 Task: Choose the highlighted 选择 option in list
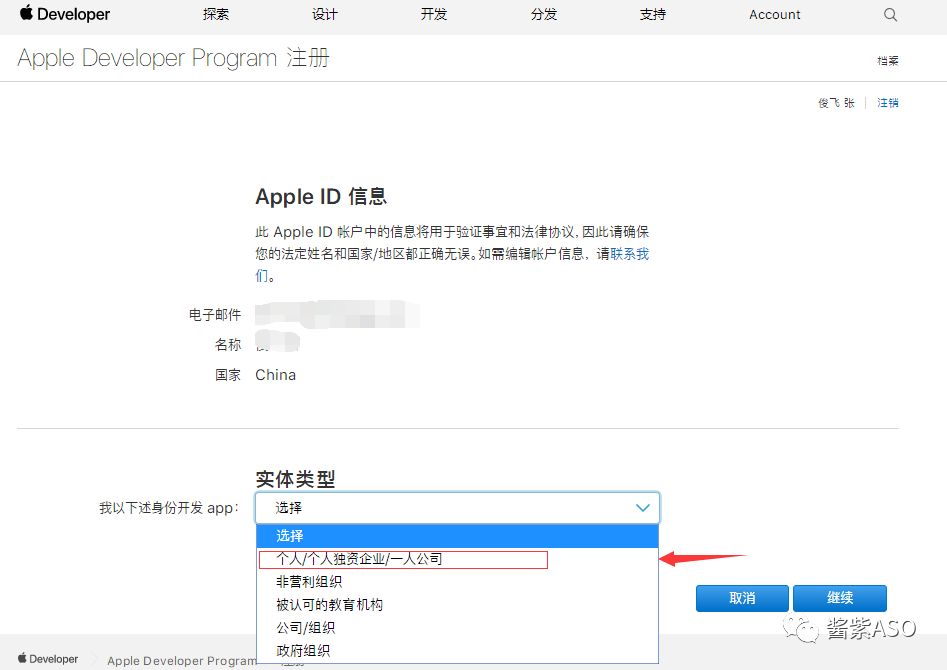457,536
